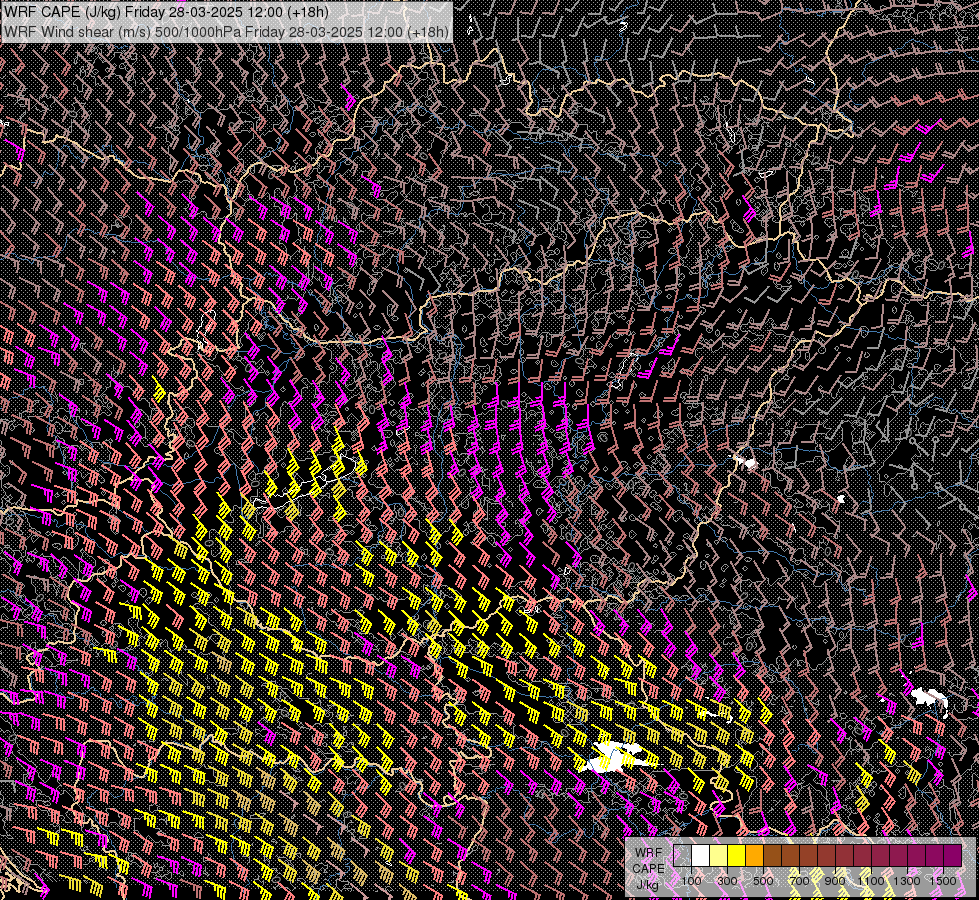Screen dimensions: 979x900
Task: Click the '1300' label in the legend
Action: tap(907, 881)
